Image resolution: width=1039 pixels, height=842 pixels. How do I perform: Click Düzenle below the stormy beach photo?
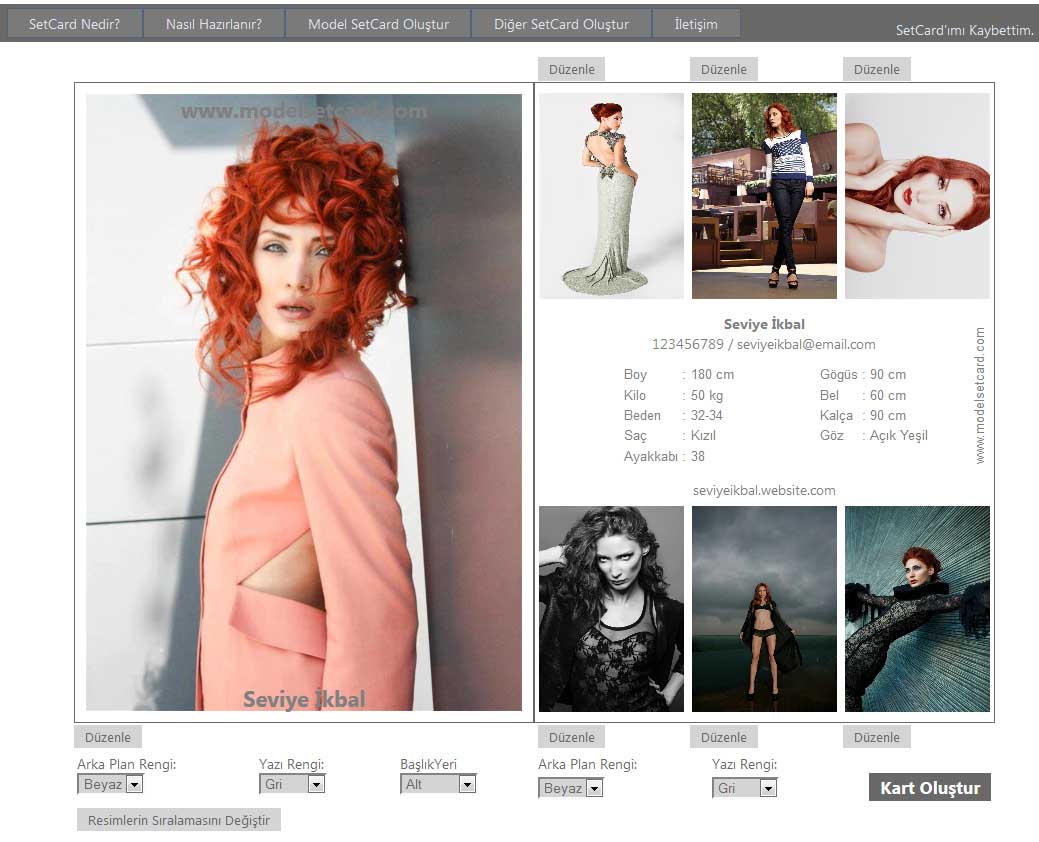coord(724,737)
